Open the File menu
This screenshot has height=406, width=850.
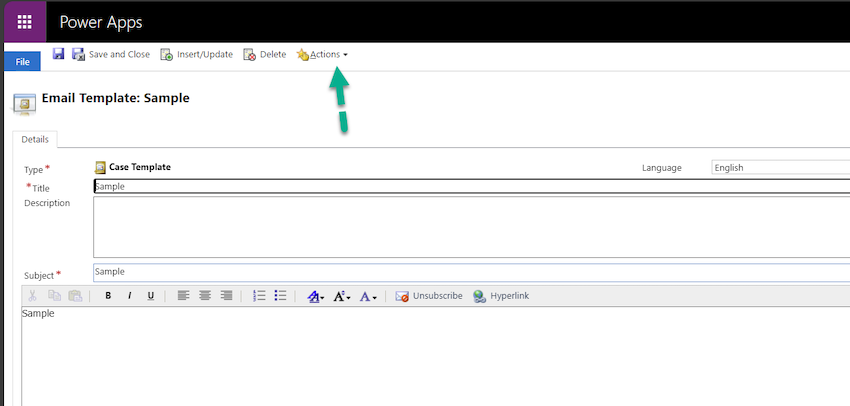click(x=22, y=62)
